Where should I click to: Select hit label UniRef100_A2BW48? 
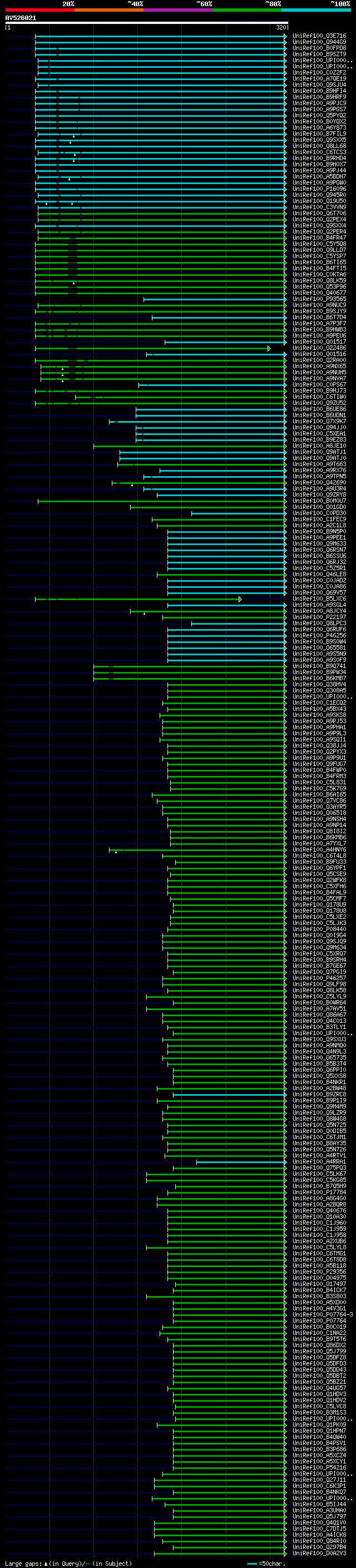[319, 1089]
